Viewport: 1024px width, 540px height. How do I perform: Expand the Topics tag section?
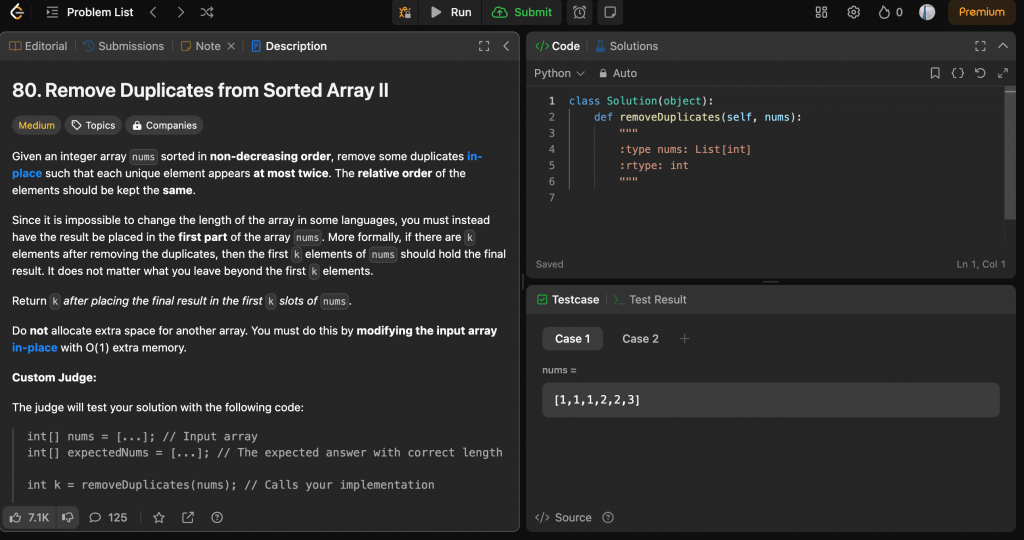(x=93, y=125)
